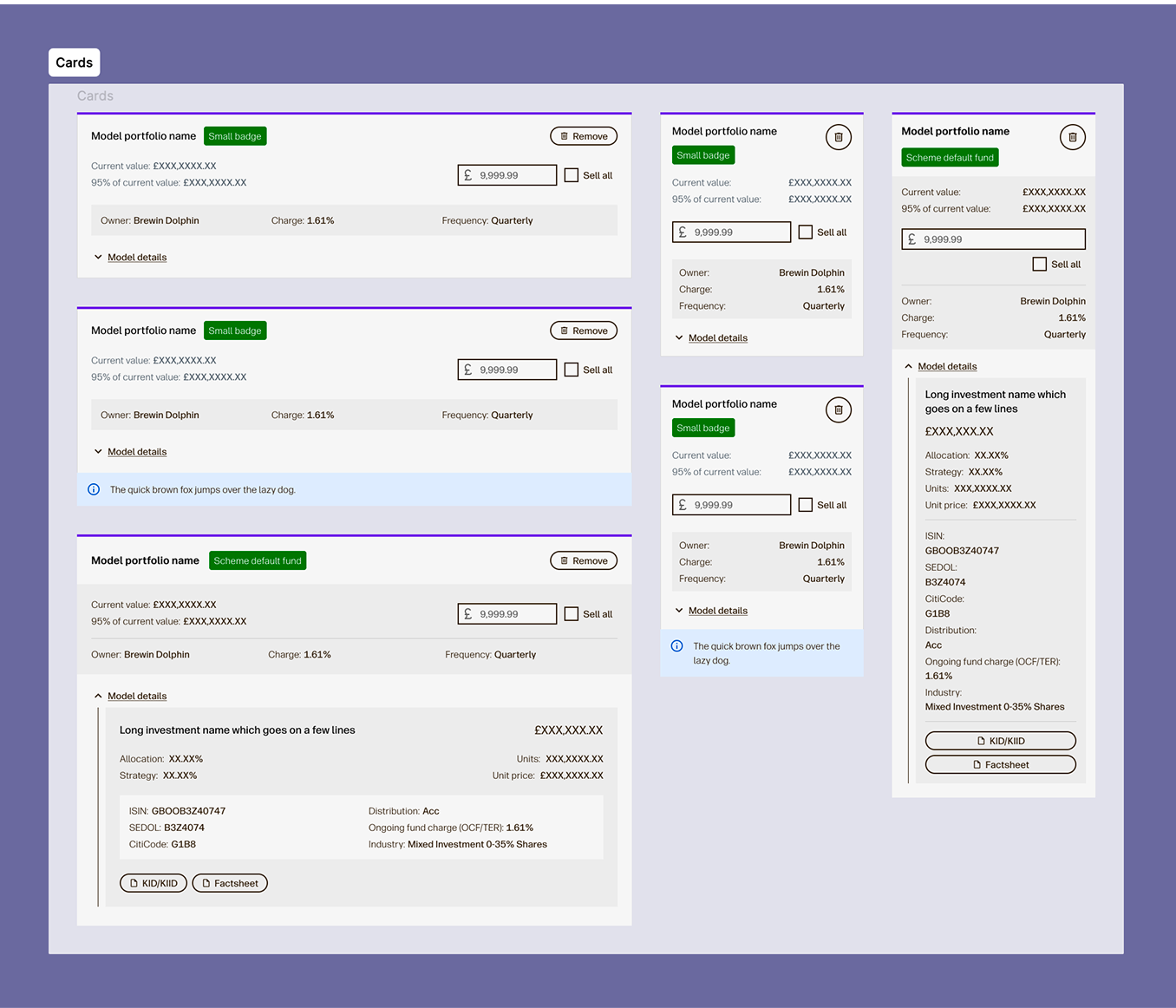The image size is (1176, 1008).
Task: Tick the Sell all checkbox on the first card
Action: click(x=571, y=174)
